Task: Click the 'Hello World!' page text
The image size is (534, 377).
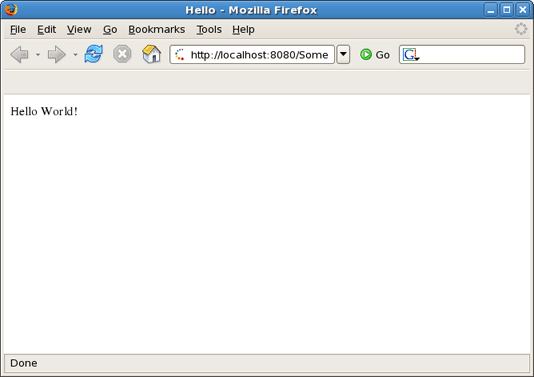Action: pos(44,111)
